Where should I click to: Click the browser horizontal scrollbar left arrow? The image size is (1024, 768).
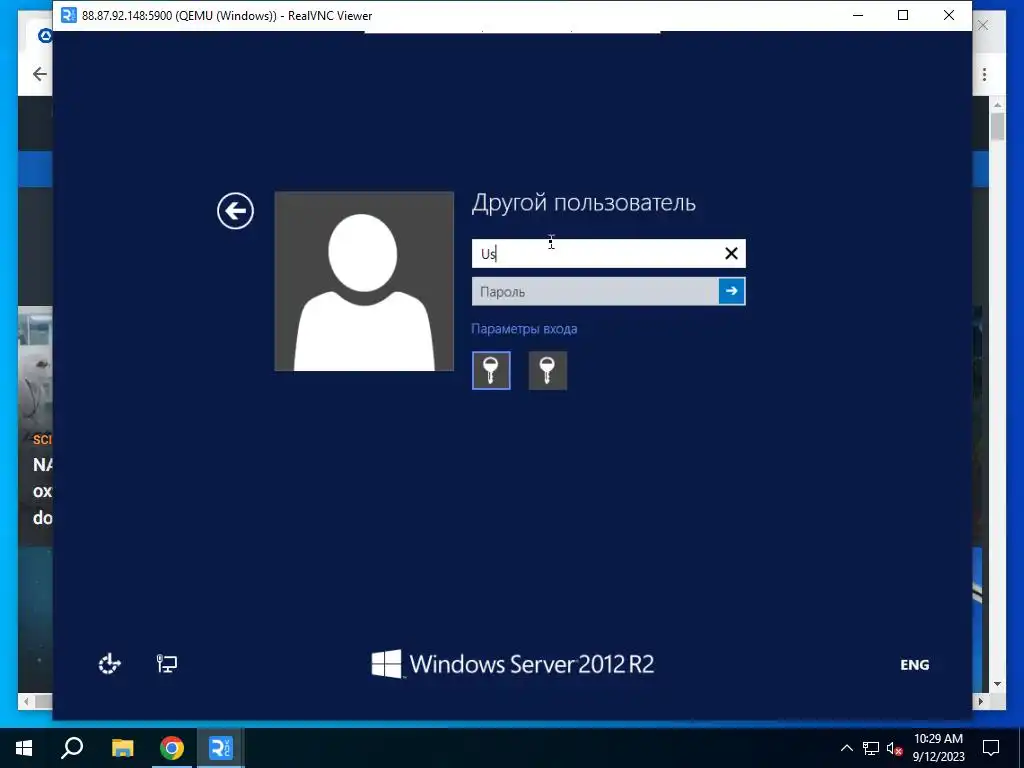pyautogui.click(x=26, y=701)
